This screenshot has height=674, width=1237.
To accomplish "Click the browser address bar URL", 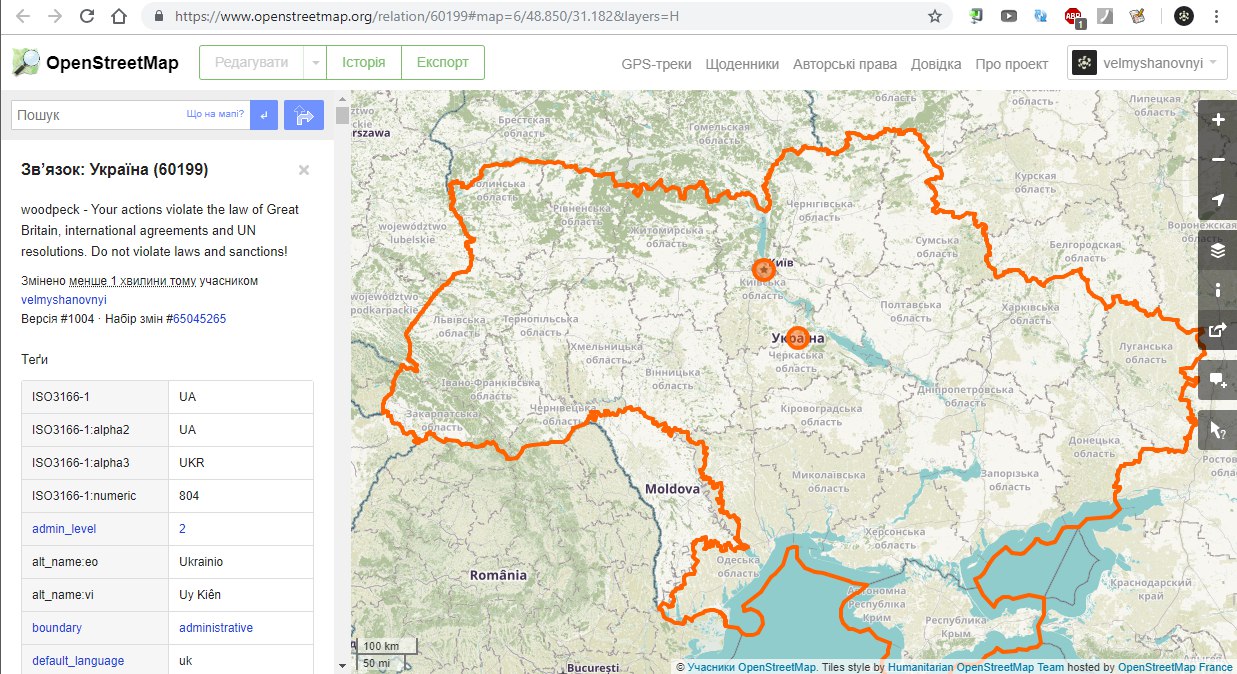I will [x=427, y=17].
